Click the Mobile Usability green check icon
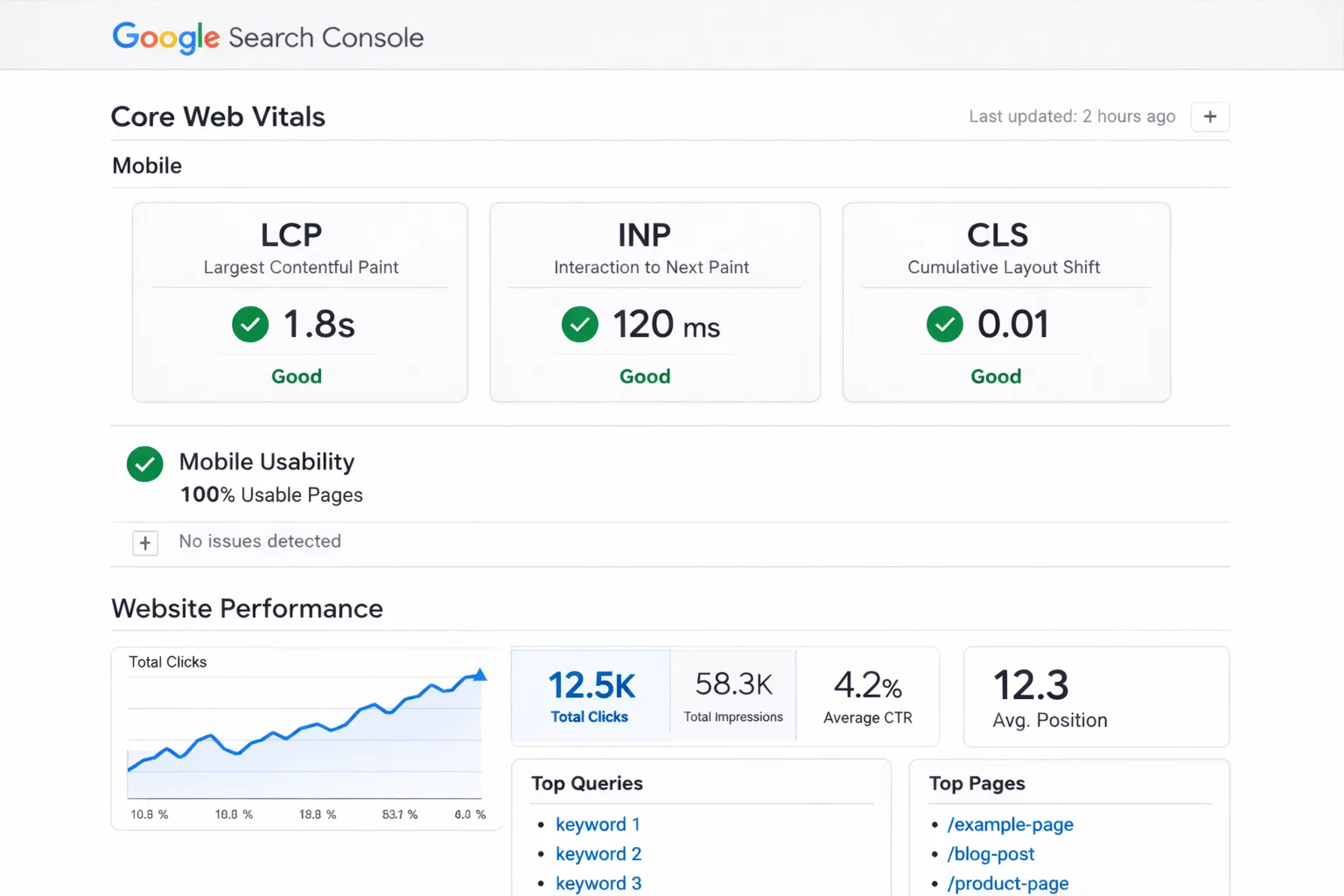1344x896 pixels. pos(145,464)
